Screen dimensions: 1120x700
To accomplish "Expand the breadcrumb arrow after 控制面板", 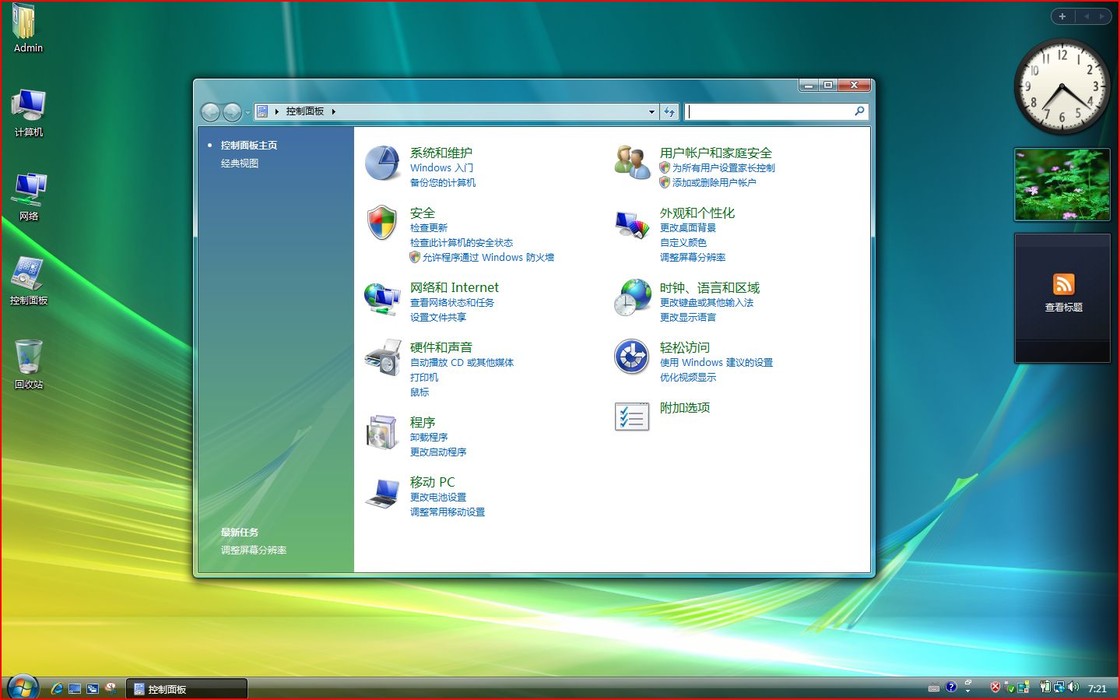I will click(334, 111).
